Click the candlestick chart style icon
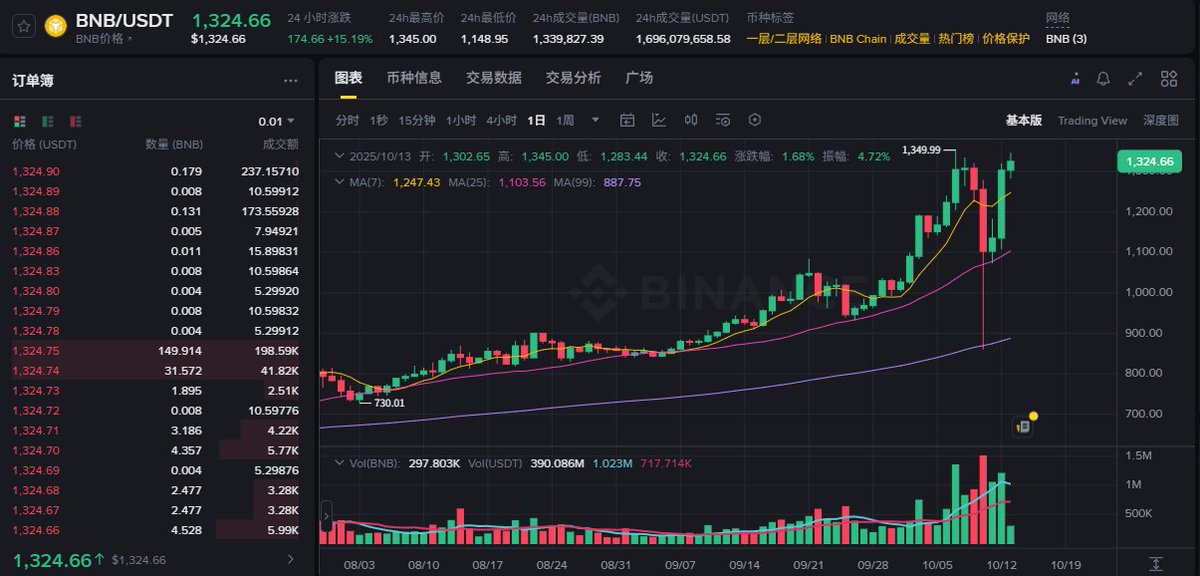Viewport: 1200px width, 576px height. 691,120
